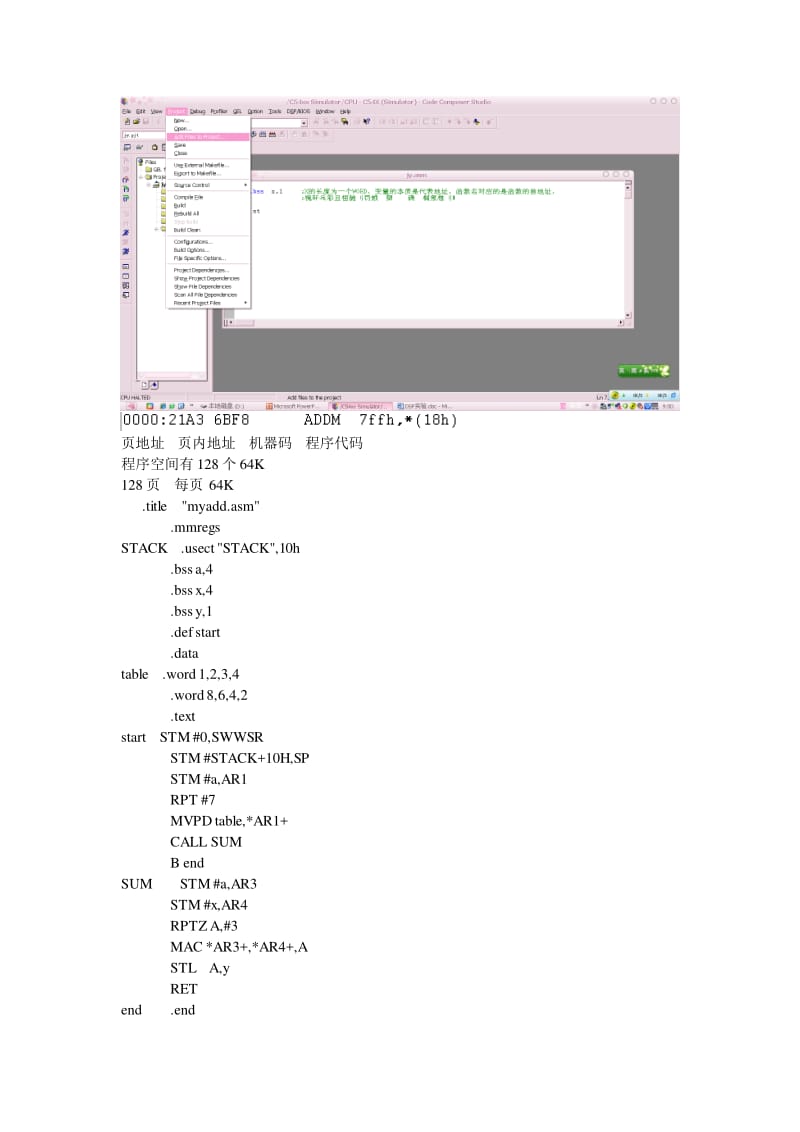
Task: Select Build Clean in Project menu
Action: 208,230
